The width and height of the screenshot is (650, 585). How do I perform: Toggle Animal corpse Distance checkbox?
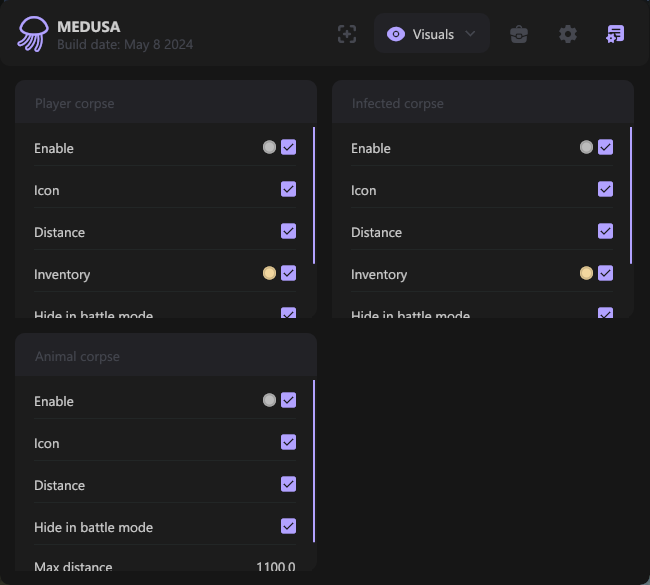point(288,484)
